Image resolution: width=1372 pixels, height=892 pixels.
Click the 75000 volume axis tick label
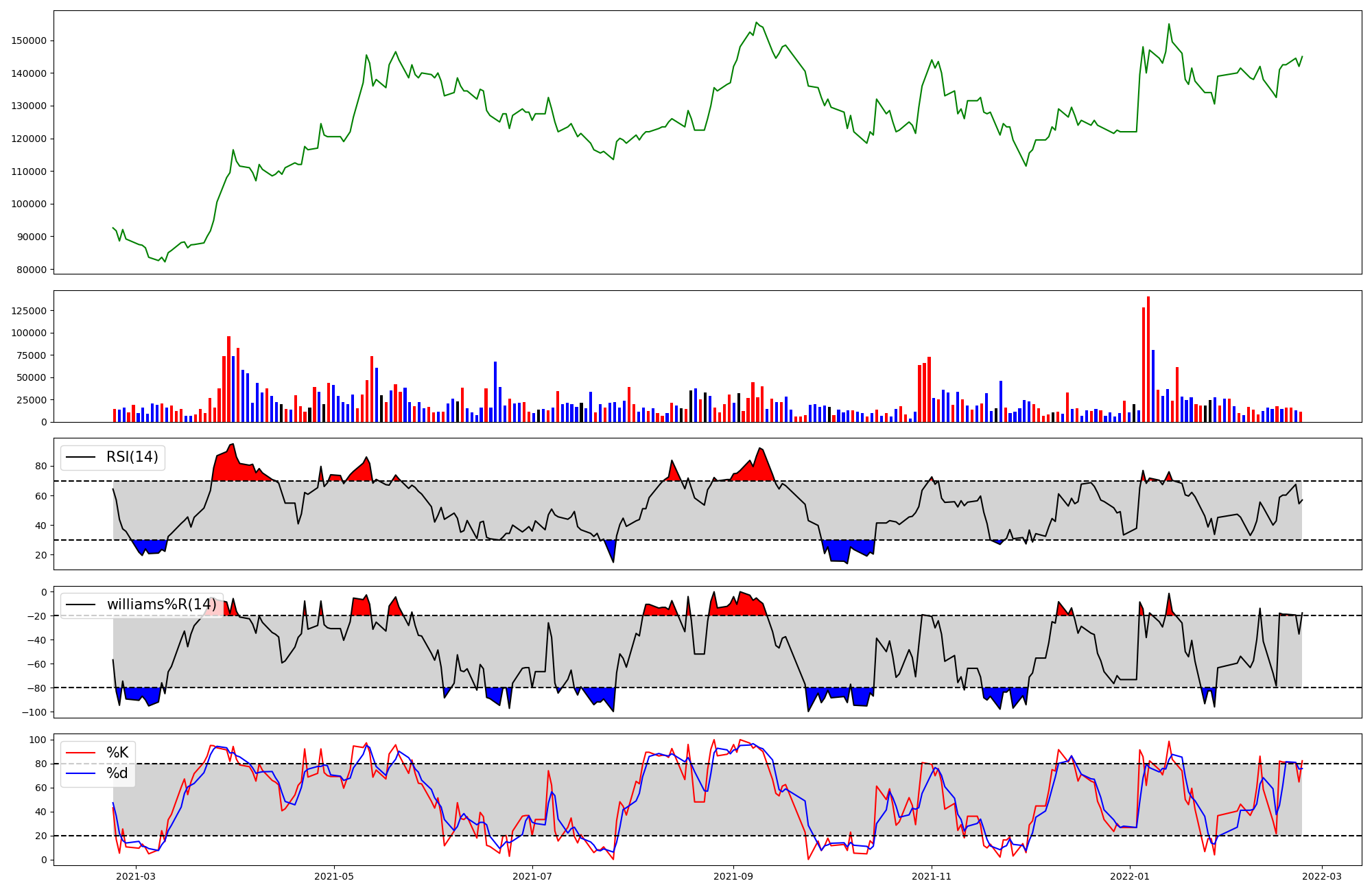[32, 355]
